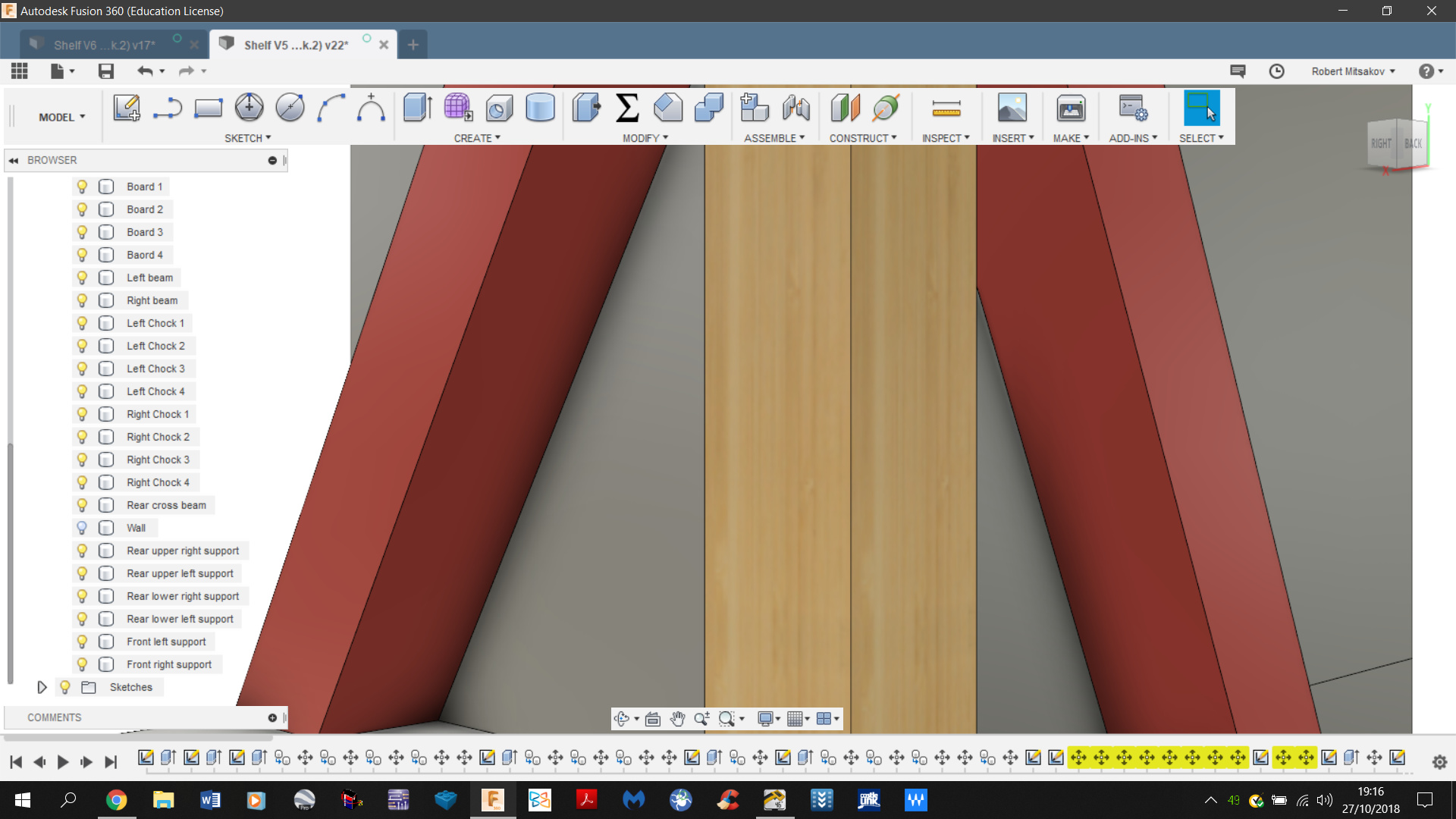Open Change Parameters sigma icon
This screenshot has height=819, width=1456.
coord(627,108)
